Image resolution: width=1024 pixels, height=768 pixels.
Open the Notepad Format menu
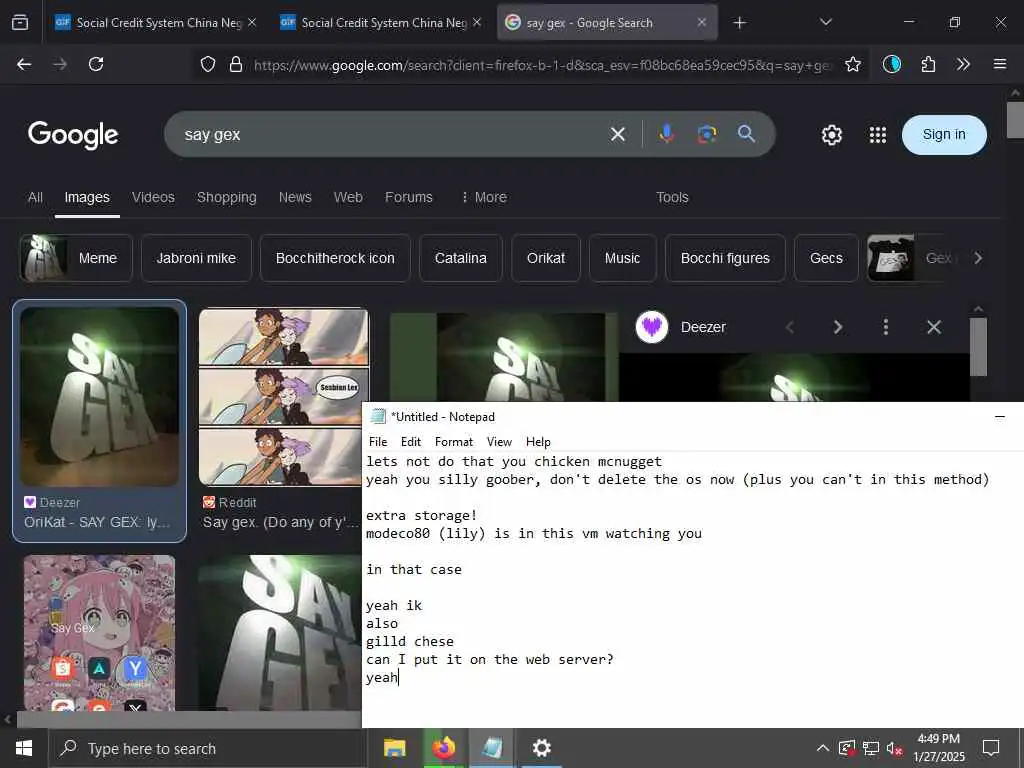click(x=453, y=442)
